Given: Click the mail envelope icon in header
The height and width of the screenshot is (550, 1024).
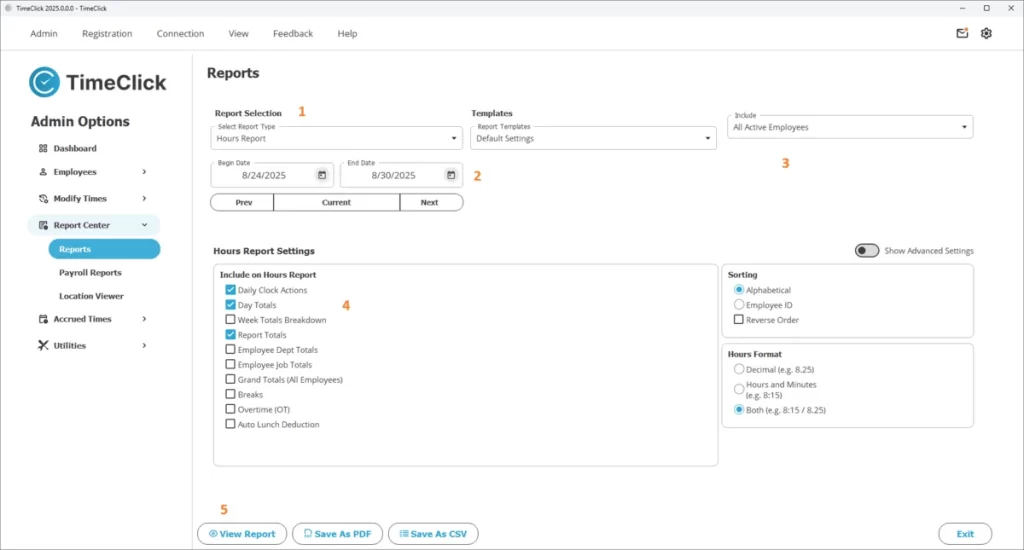Looking at the screenshot, I should (962, 33).
